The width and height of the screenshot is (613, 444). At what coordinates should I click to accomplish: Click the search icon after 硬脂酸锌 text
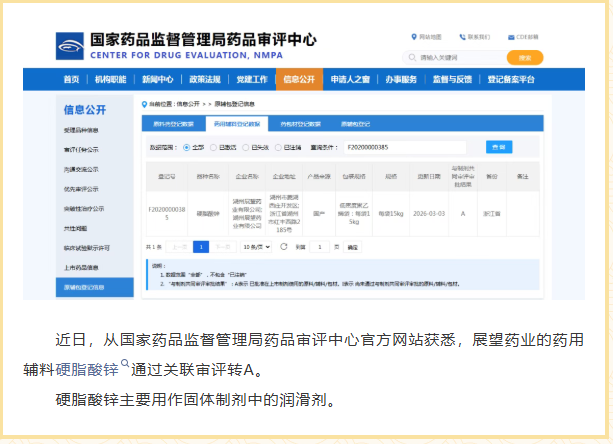click(x=125, y=365)
